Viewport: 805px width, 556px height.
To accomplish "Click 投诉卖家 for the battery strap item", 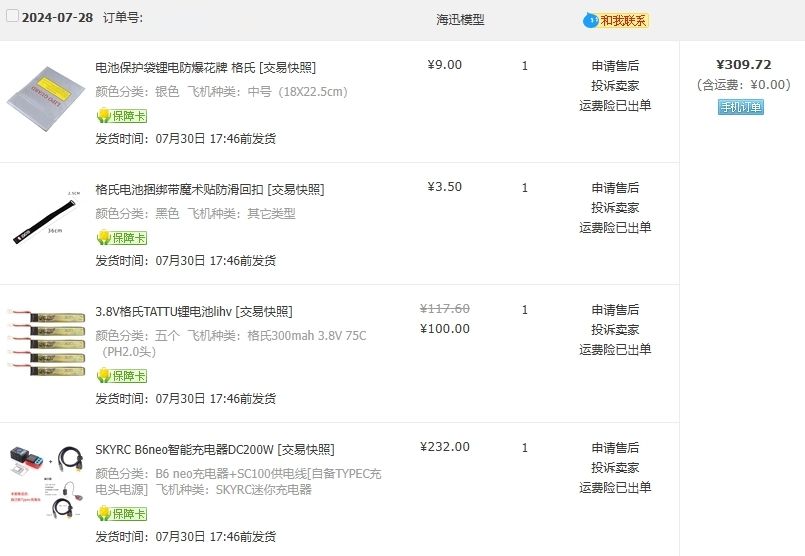I will (615, 208).
